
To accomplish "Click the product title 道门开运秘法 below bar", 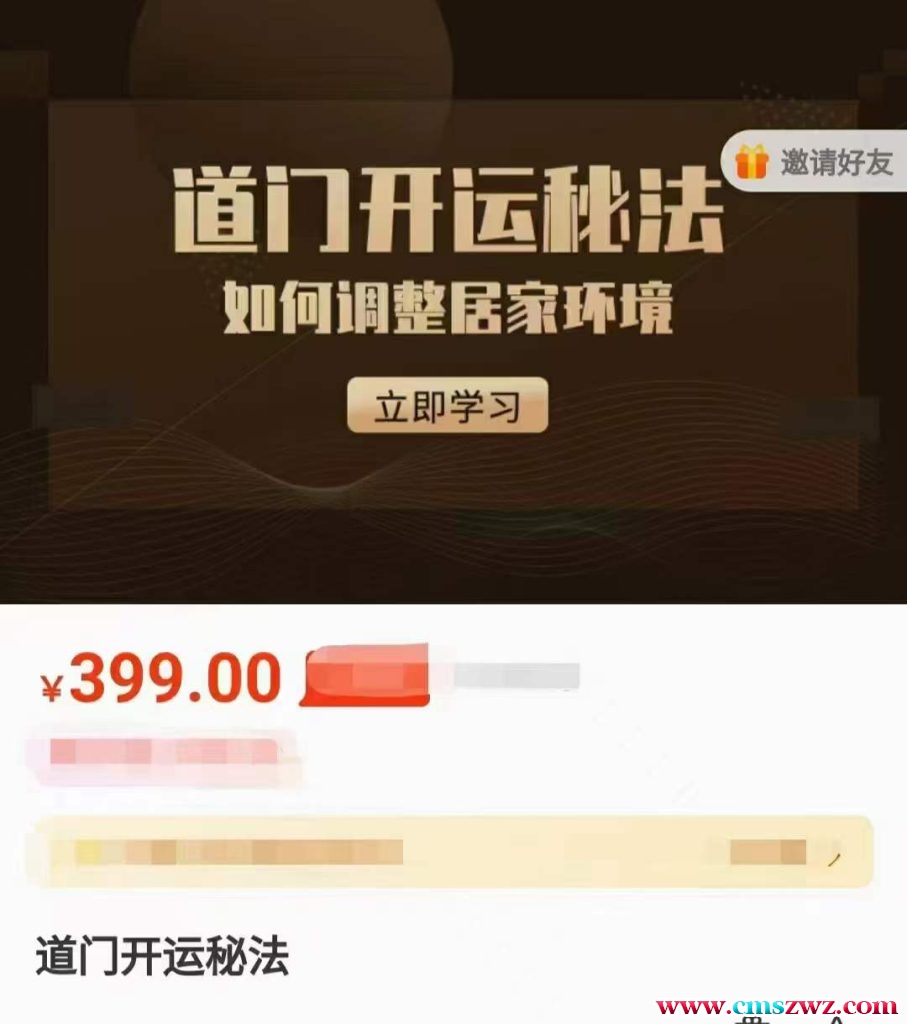I will pyautogui.click(x=162, y=955).
